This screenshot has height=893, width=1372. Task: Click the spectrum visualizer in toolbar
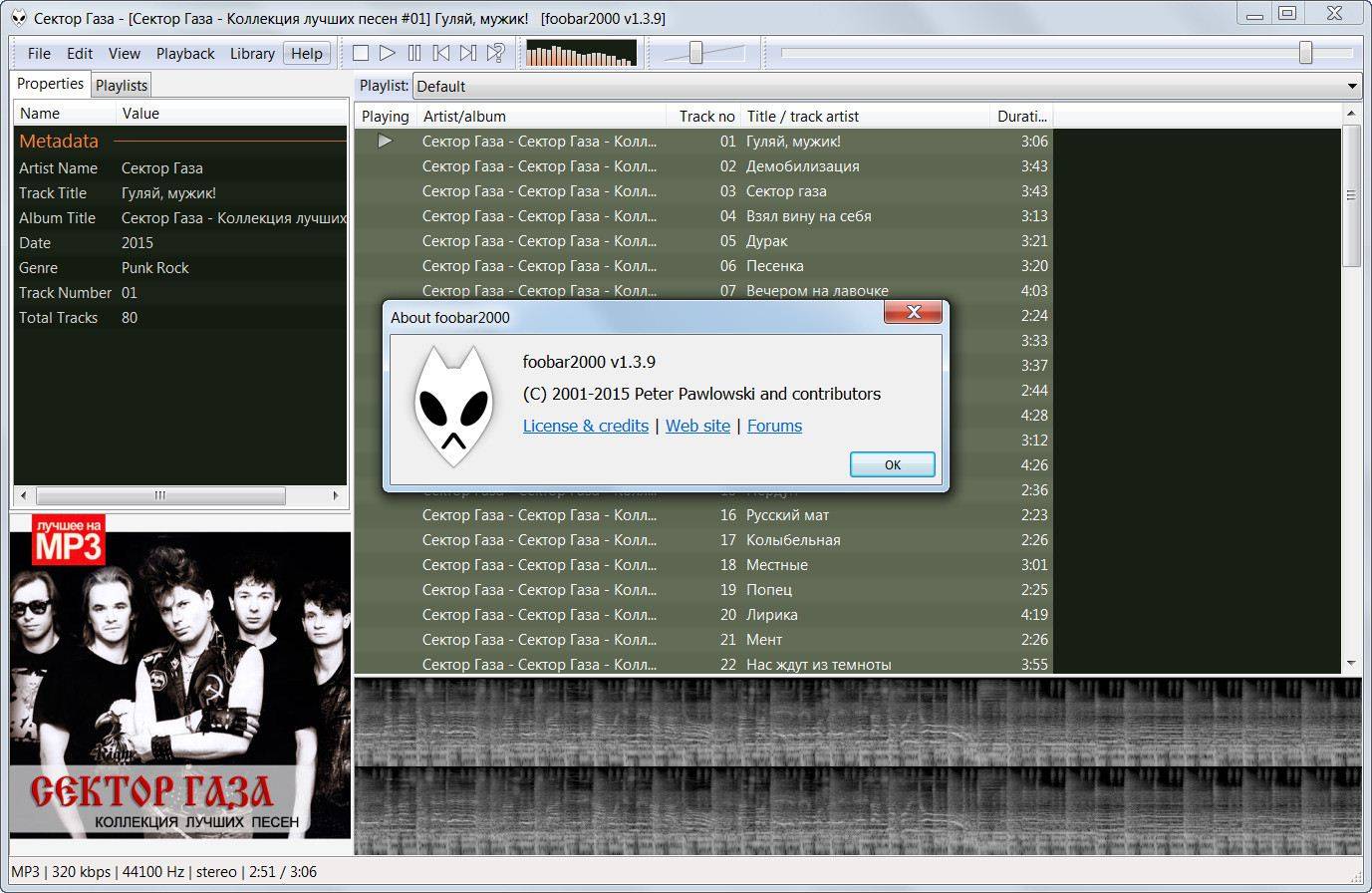[x=581, y=54]
